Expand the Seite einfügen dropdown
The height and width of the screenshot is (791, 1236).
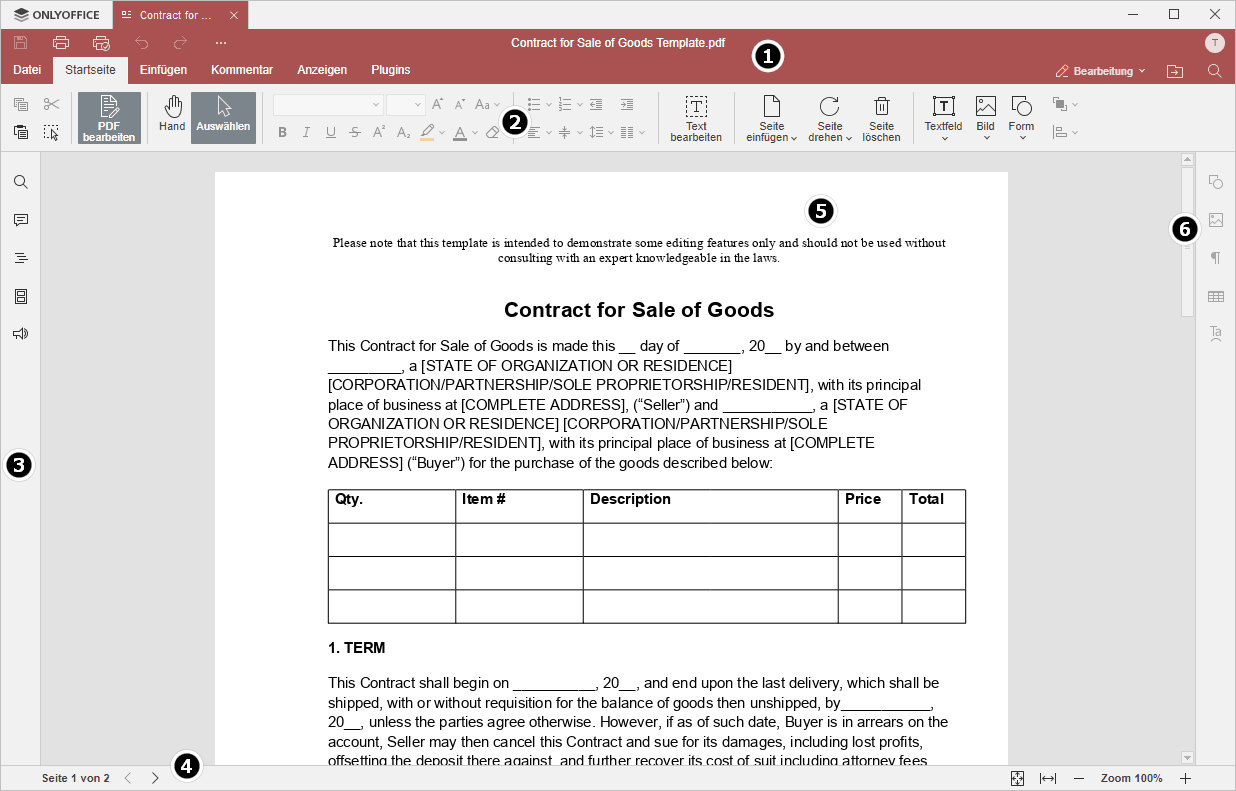771,119
